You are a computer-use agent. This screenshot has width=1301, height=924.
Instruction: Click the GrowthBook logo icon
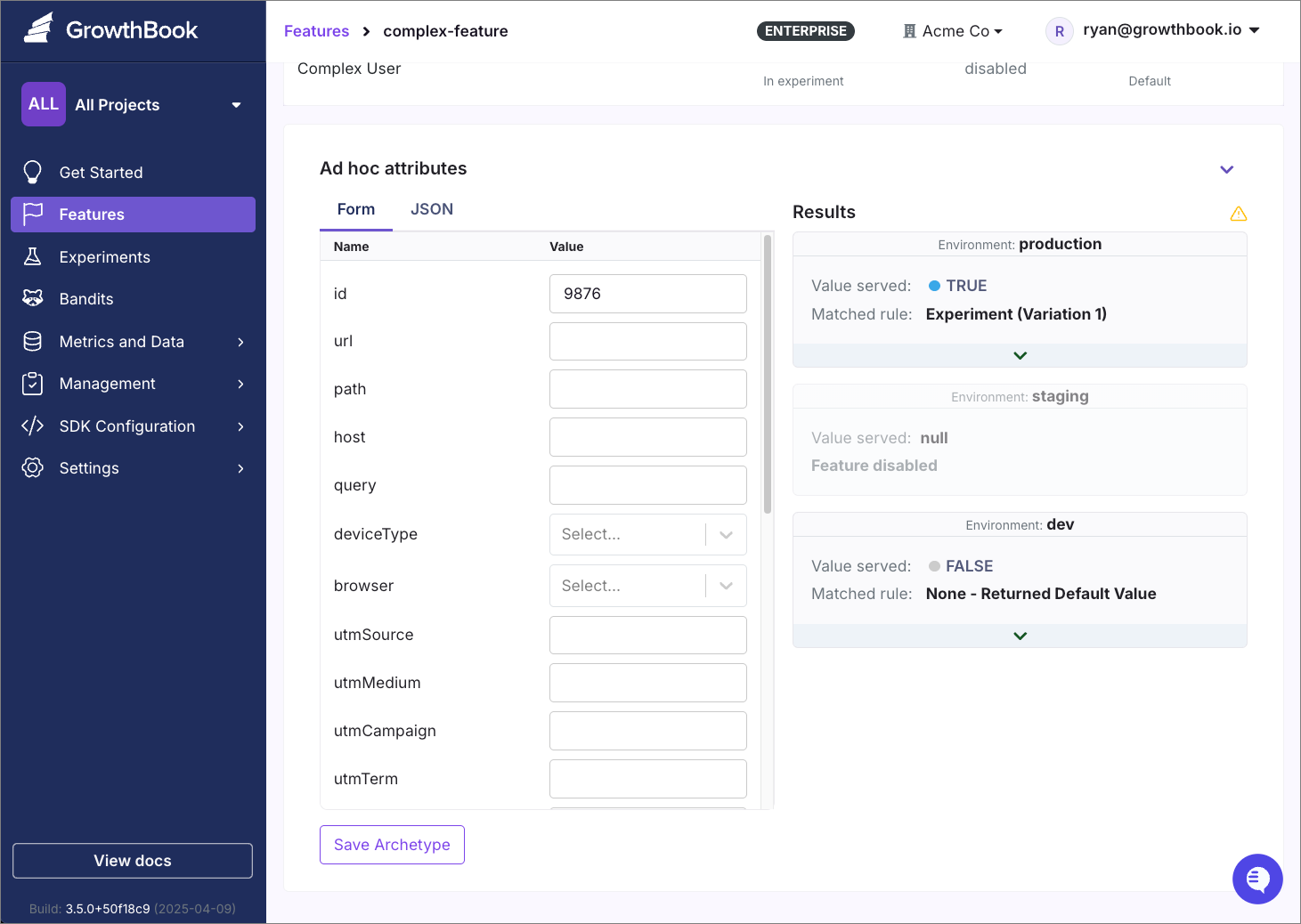tap(38, 28)
